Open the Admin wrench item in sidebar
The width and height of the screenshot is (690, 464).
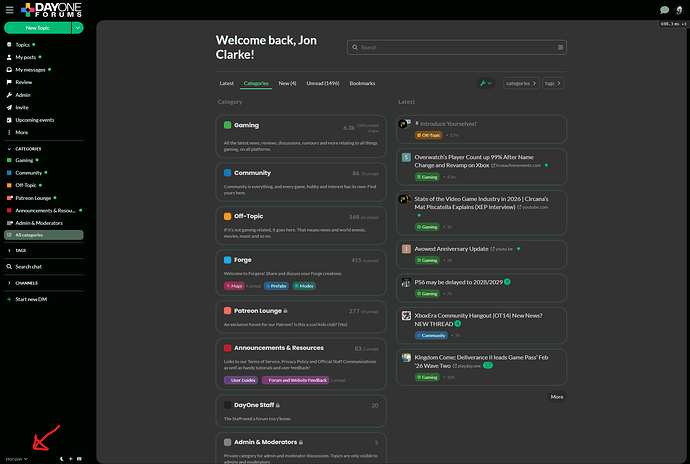click(x=22, y=95)
